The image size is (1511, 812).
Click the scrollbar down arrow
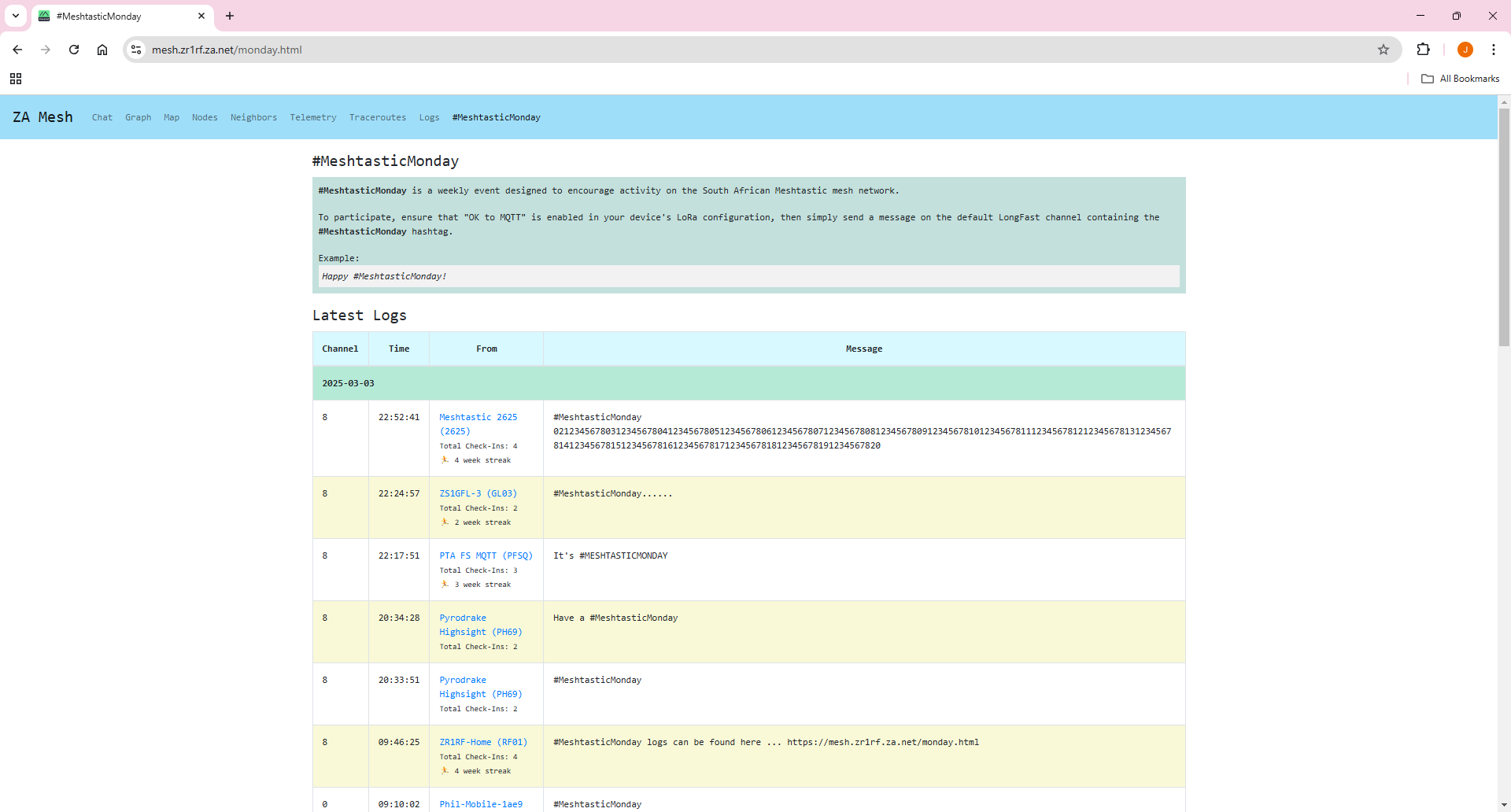point(1504,806)
